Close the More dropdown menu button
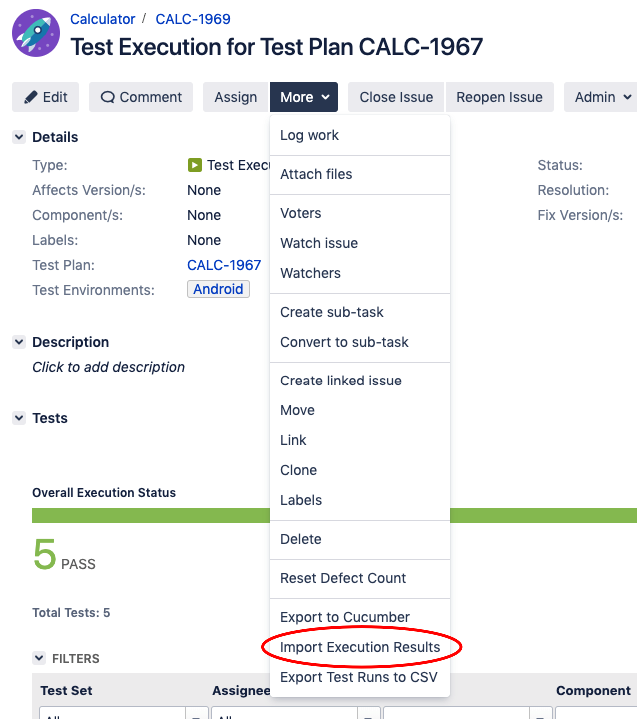Image resolution: width=637 pixels, height=719 pixels. (304, 97)
